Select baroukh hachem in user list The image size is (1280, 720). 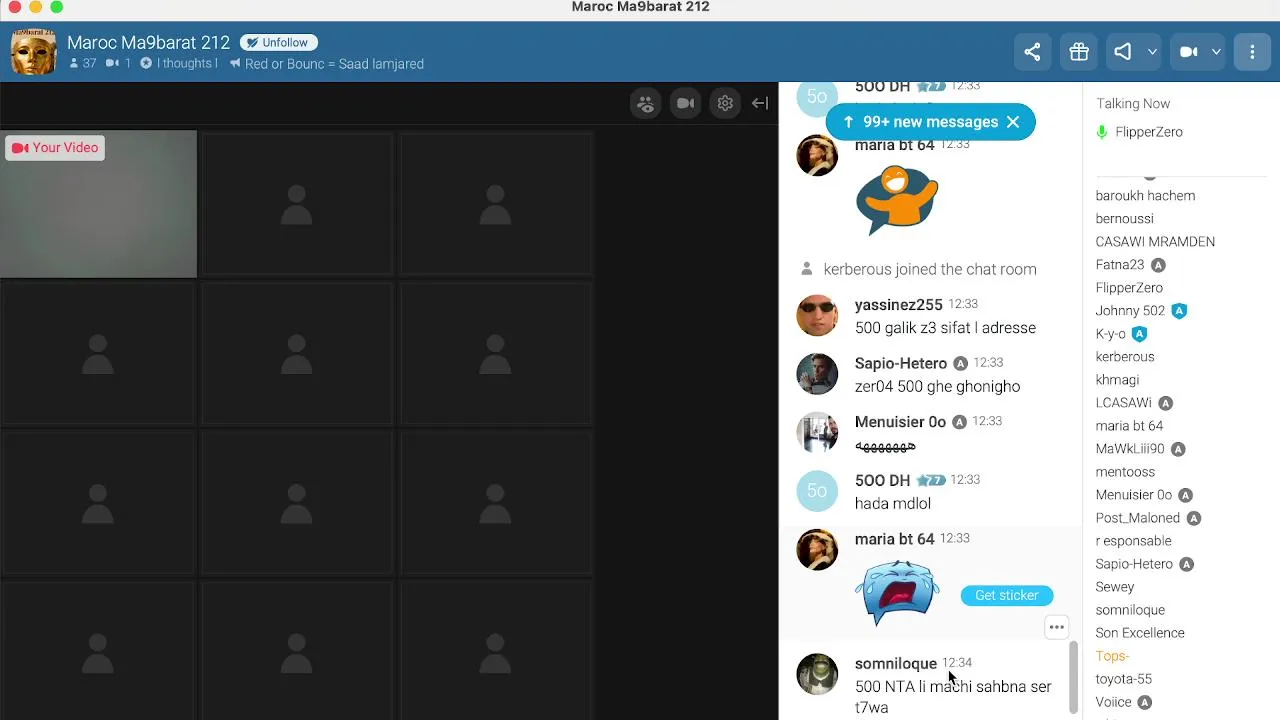pos(1145,196)
